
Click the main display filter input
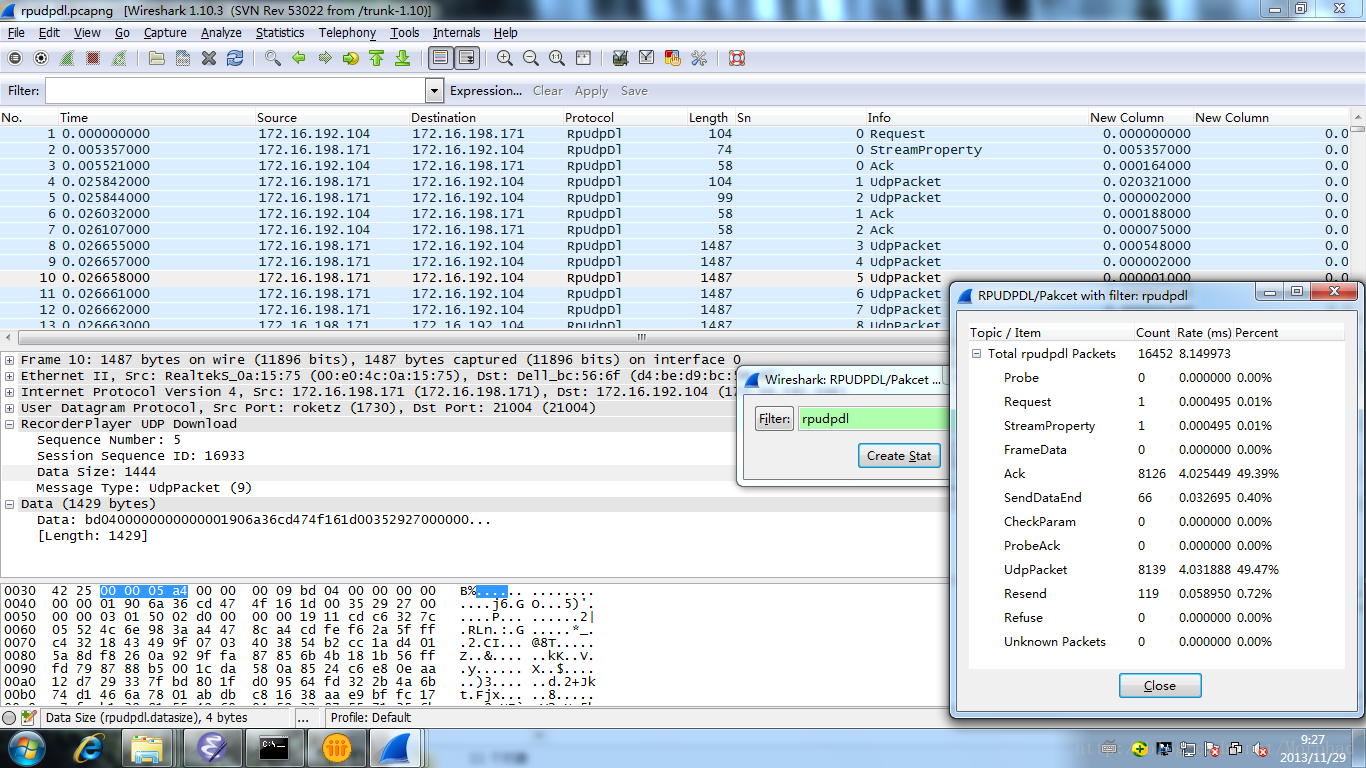tap(234, 91)
